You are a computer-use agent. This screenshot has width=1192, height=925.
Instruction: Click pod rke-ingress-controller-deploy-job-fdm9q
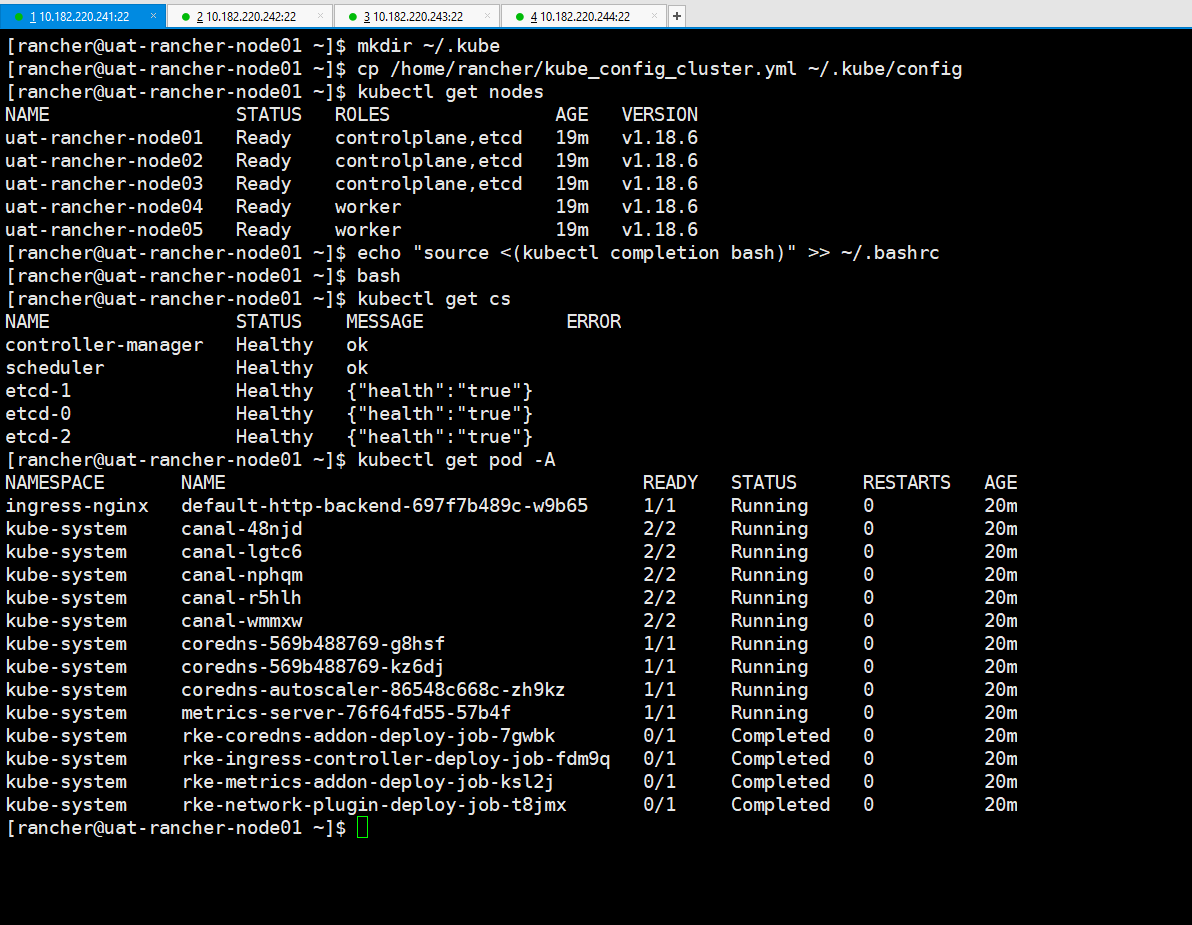click(x=395, y=759)
